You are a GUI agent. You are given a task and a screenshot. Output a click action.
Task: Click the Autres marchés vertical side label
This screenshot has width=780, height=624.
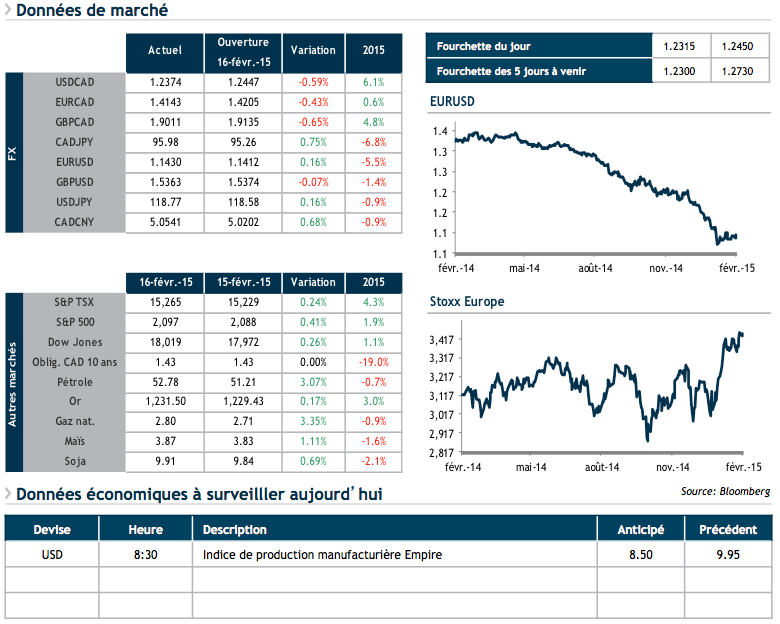click(14, 382)
